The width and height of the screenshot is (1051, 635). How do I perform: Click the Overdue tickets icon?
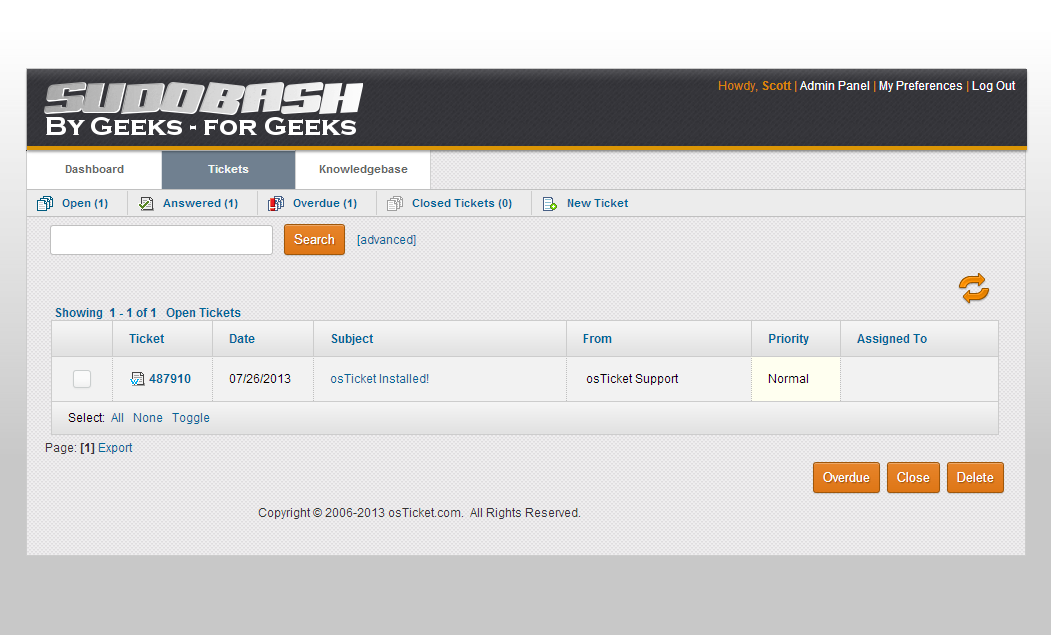(x=276, y=204)
